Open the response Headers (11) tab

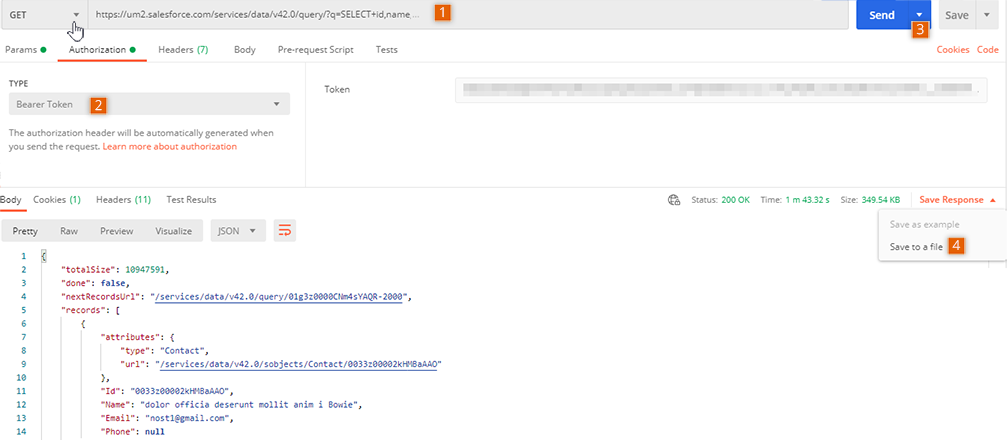pyautogui.click(x=123, y=200)
